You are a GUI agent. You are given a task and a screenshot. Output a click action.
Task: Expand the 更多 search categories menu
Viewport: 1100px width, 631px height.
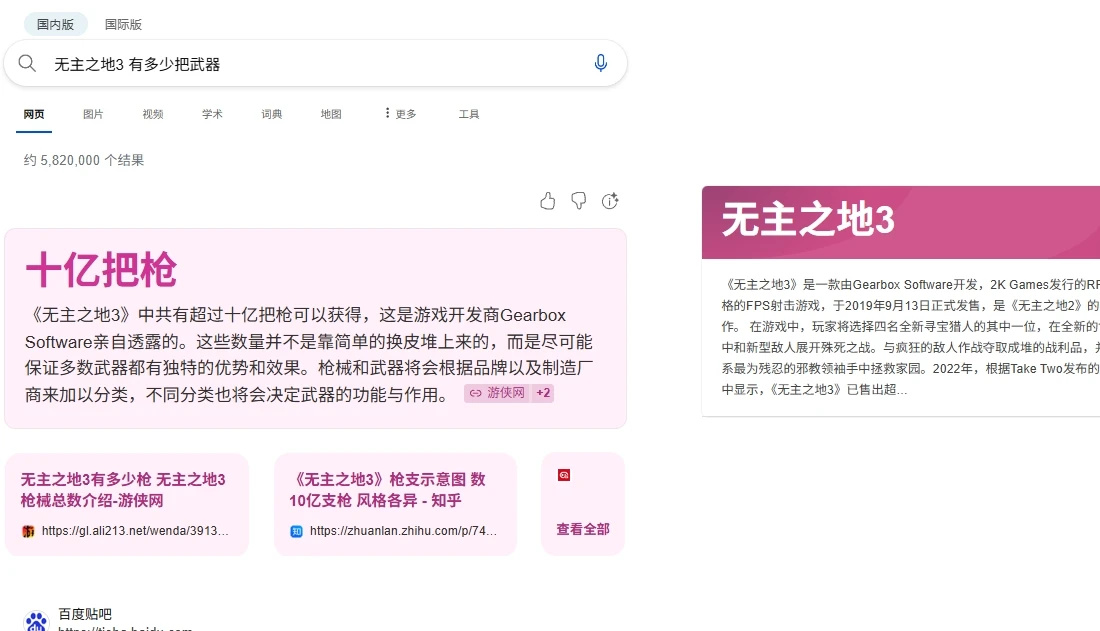[401, 114]
